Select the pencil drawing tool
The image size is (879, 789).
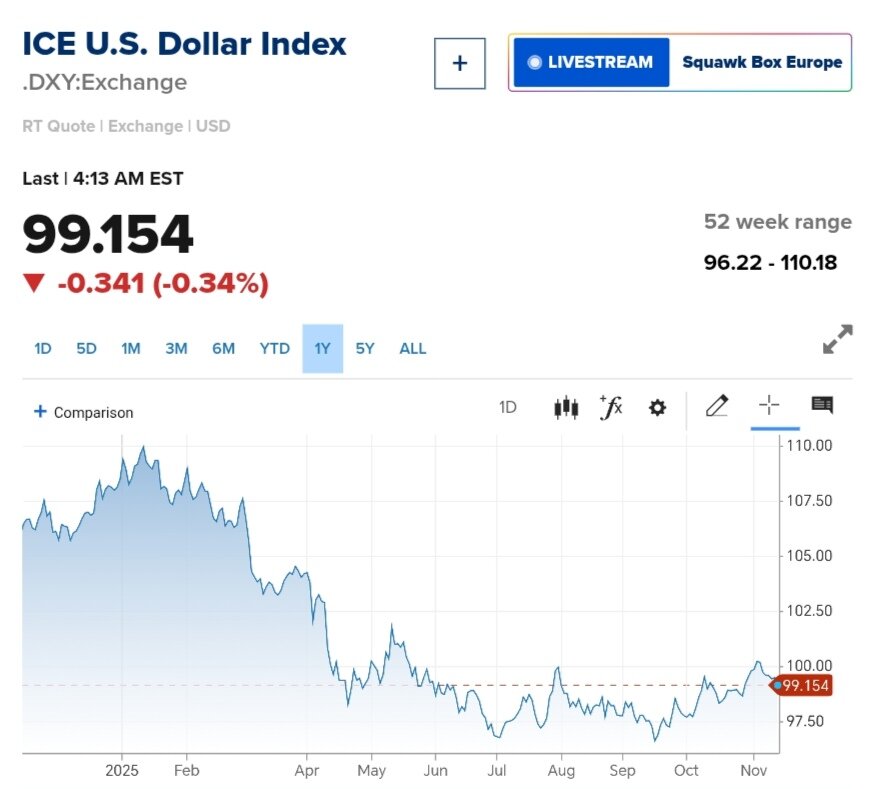coord(716,406)
